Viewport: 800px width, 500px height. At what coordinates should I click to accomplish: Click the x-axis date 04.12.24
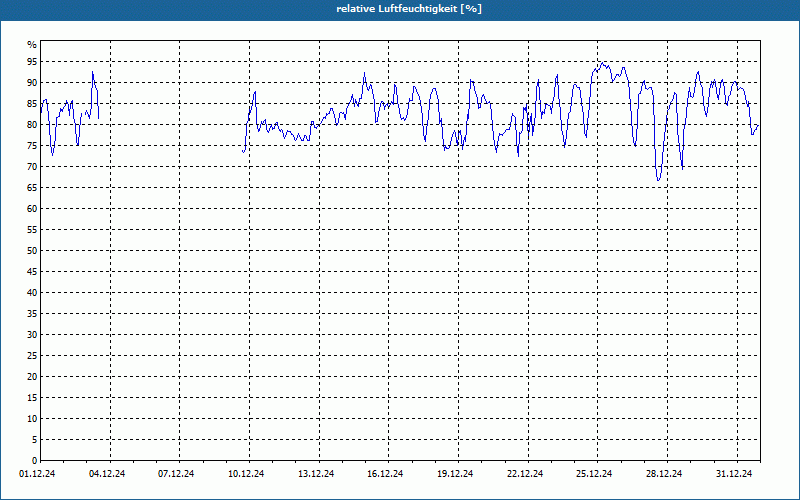(107, 474)
